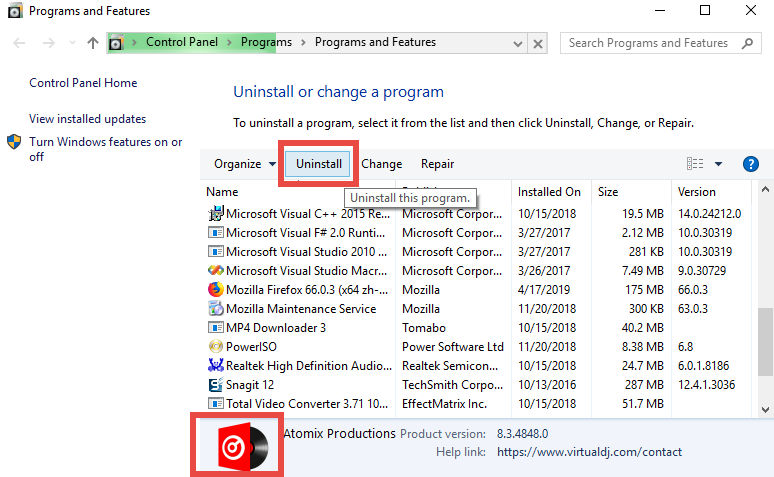Click the list scrollbar up arrow
Screen dimensions: 774x477
[x=765, y=190]
